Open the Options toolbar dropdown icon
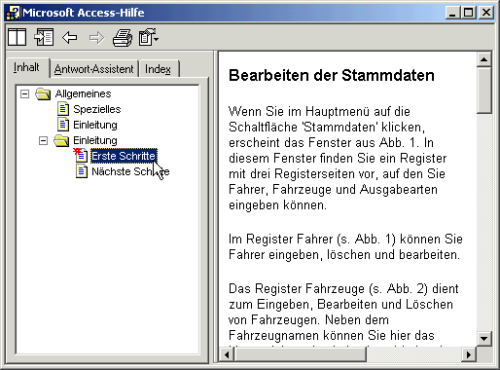500x370 pixels. click(149, 37)
